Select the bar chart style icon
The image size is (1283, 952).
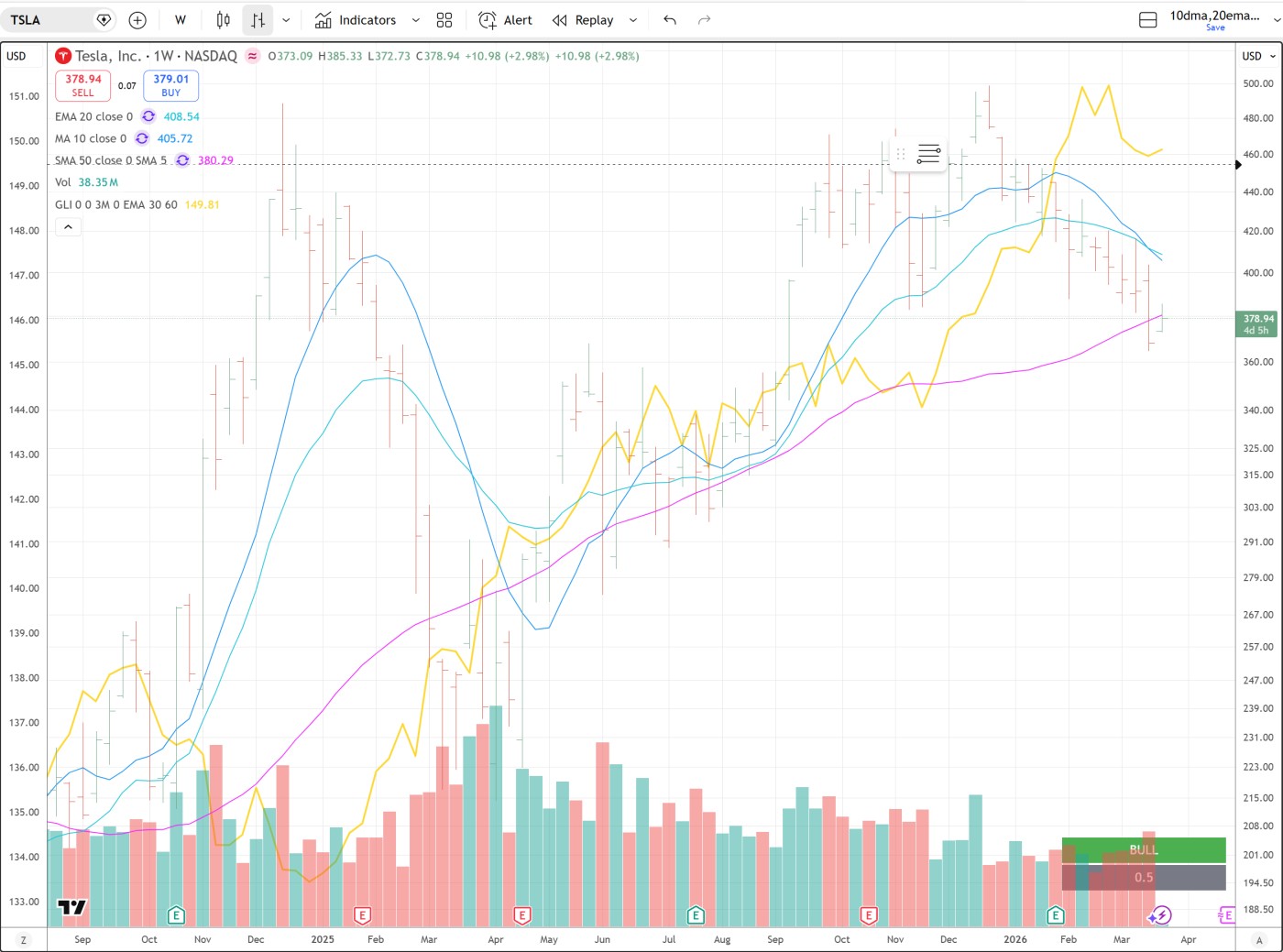(258, 20)
